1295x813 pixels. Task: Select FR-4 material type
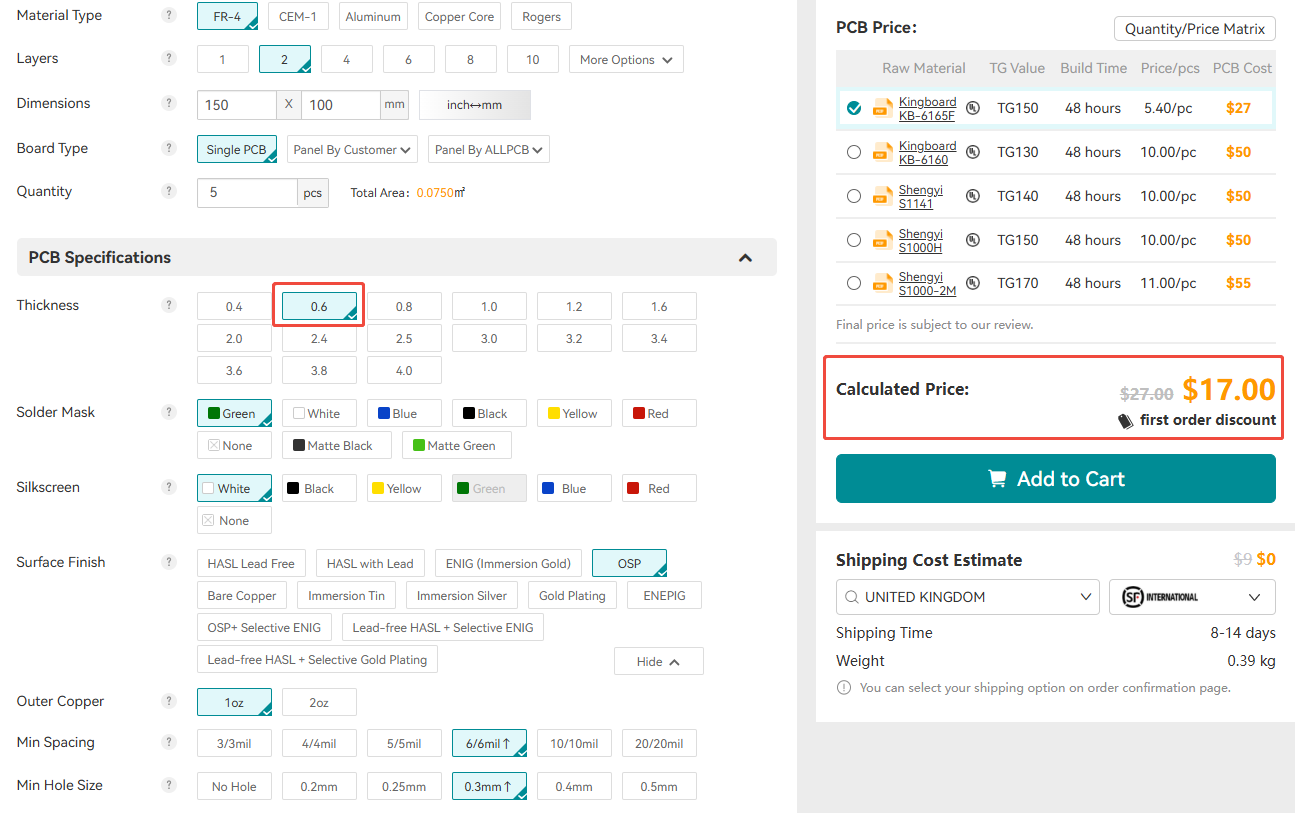pyautogui.click(x=227, y=16)
